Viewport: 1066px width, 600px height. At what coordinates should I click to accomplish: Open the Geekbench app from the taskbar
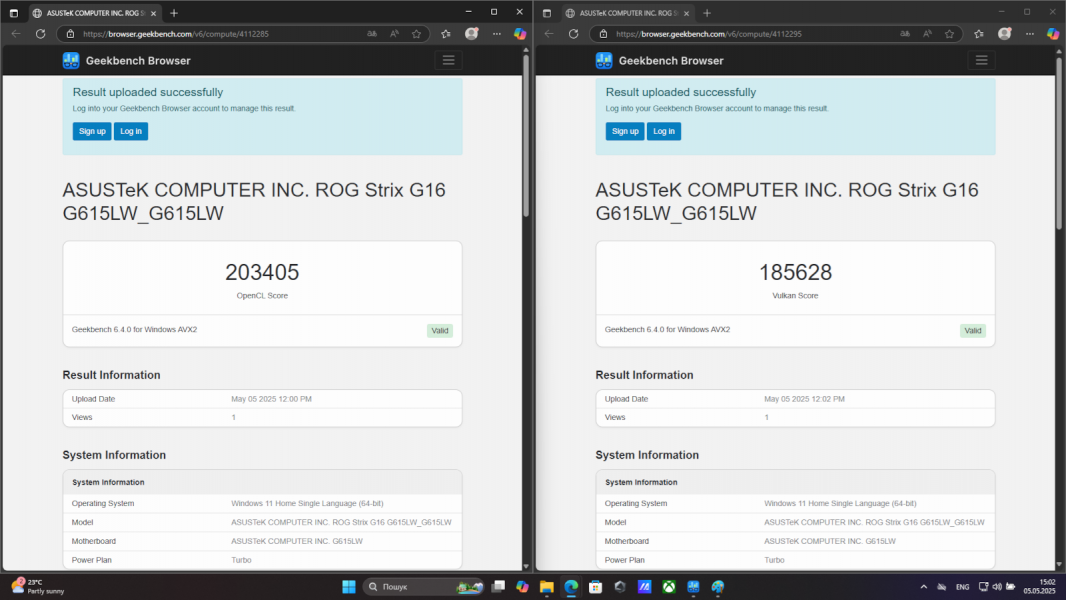tap(693, 587)
